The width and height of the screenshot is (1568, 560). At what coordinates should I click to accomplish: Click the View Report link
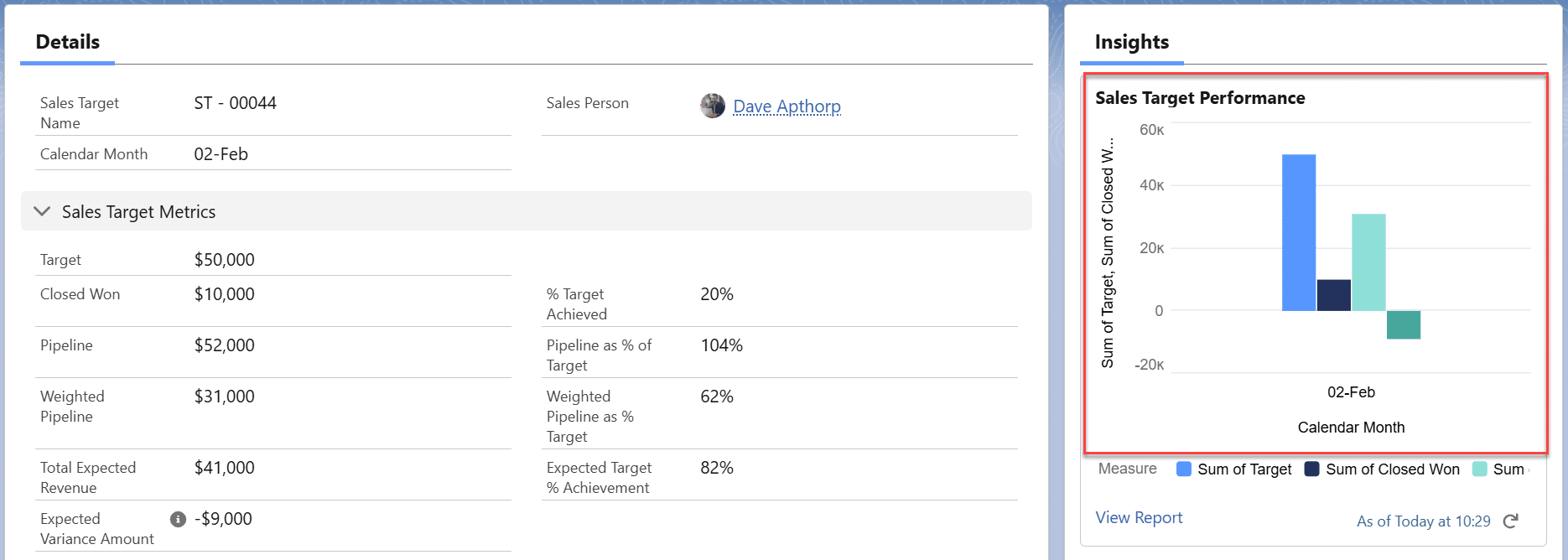(x=1139, y=518)
